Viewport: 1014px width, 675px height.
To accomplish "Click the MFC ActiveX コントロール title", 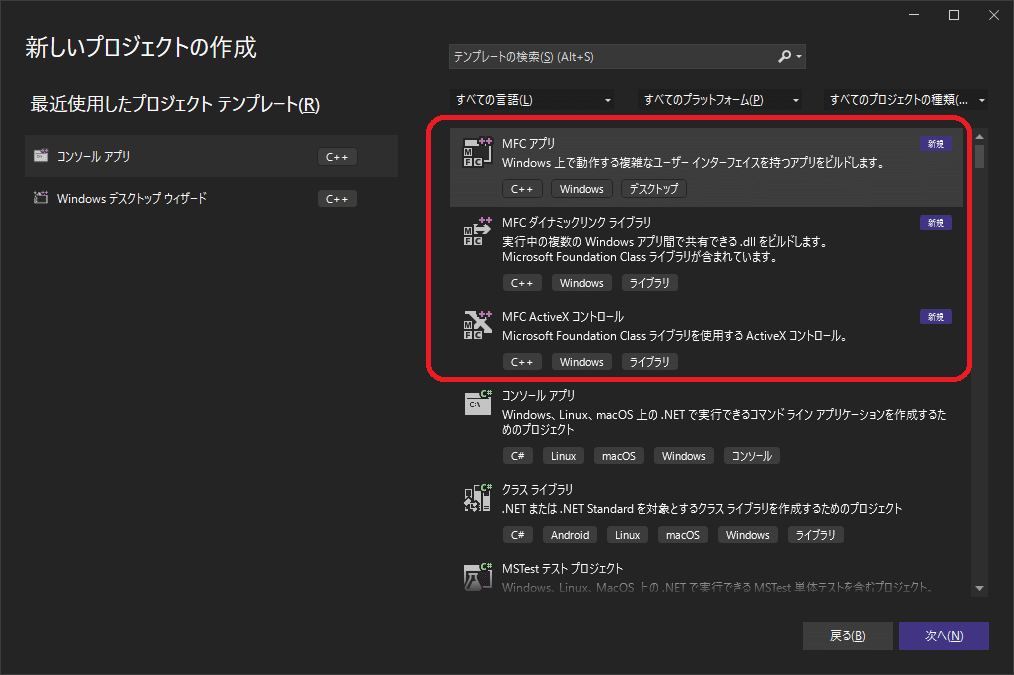I will pyautogui.click(x=563, y=317).
